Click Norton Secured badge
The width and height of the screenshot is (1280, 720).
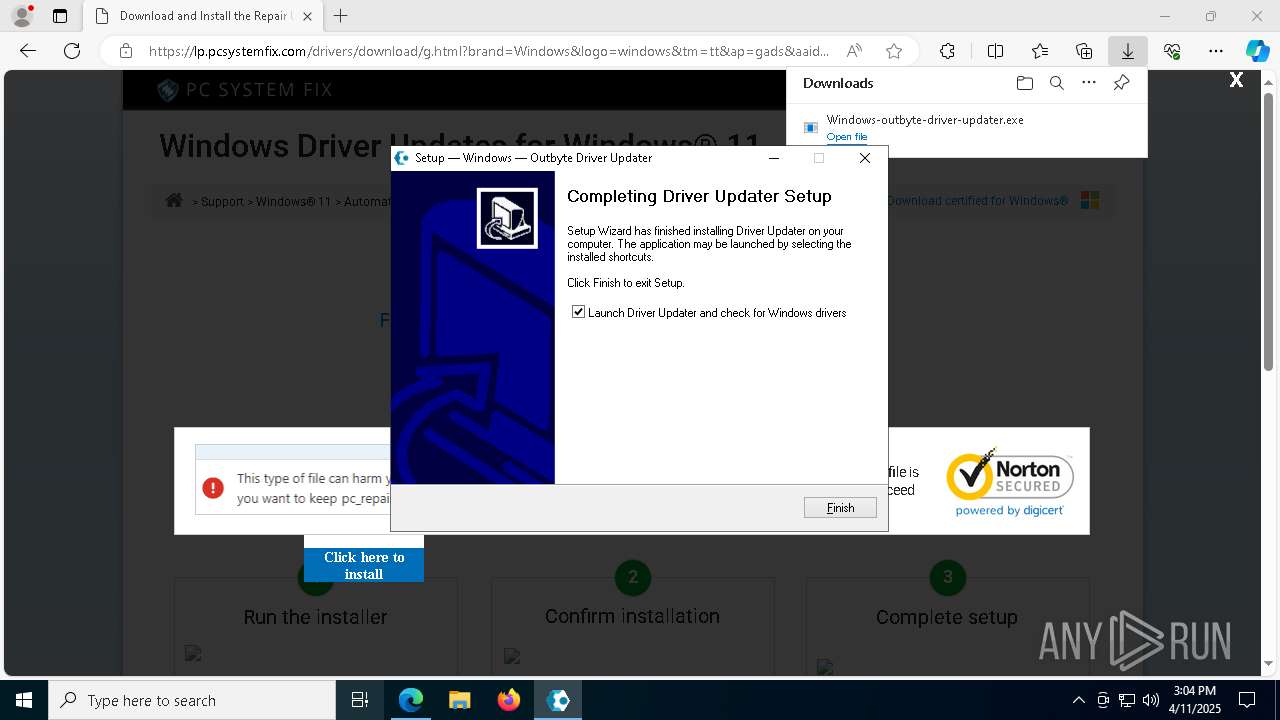pyautogui.click(x=1009, y=482)
